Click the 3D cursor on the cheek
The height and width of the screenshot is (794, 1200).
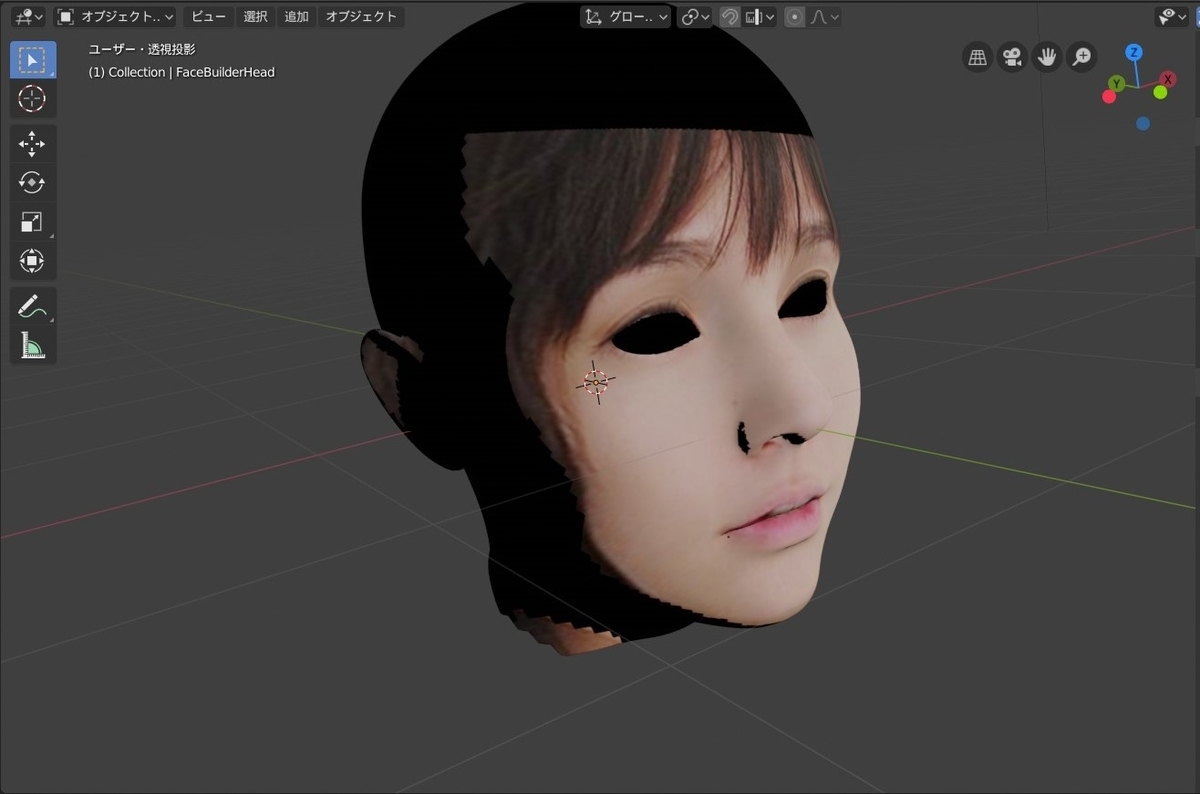coord(596,382)
